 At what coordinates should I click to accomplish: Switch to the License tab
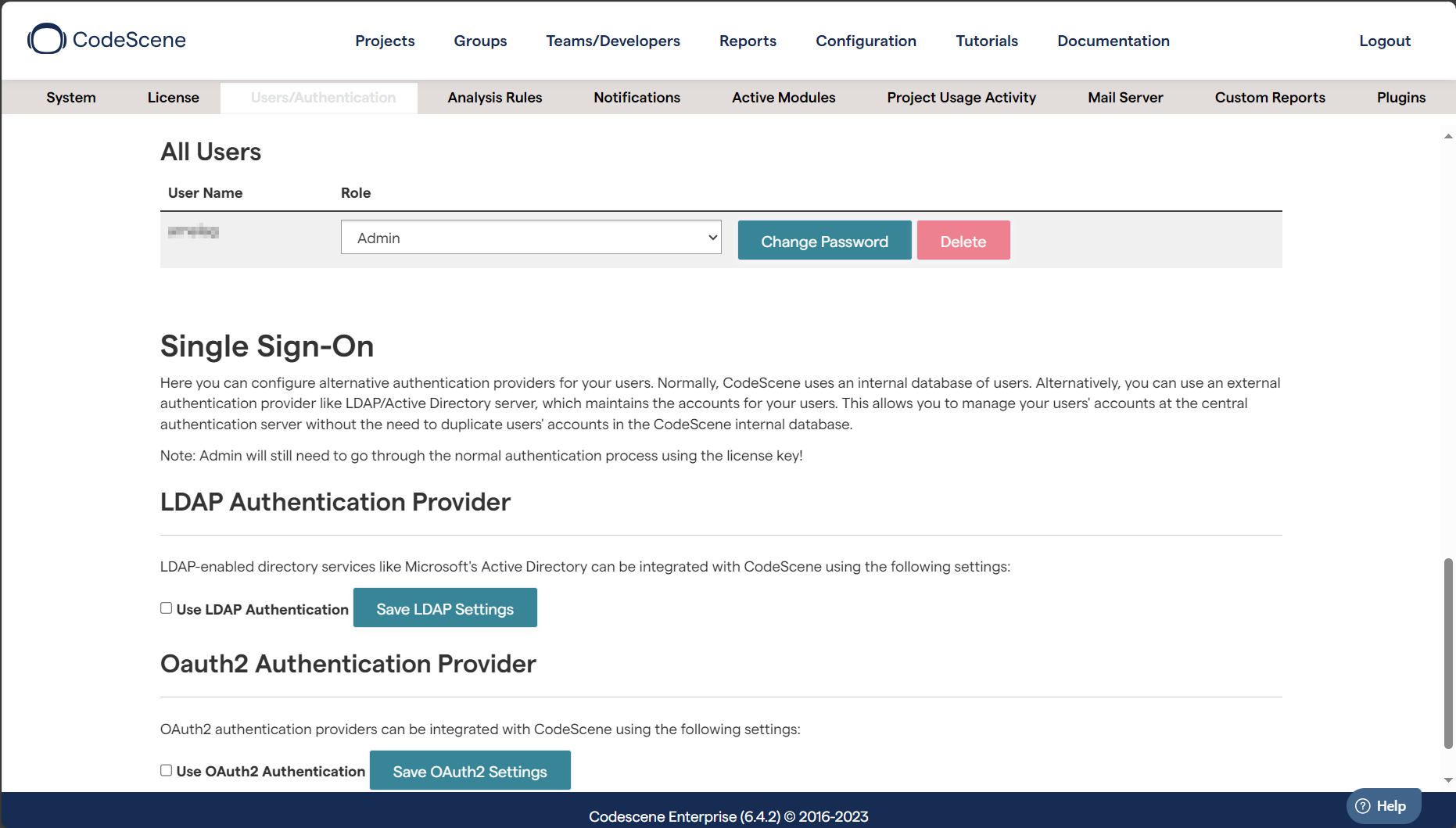tap(174, 98)
